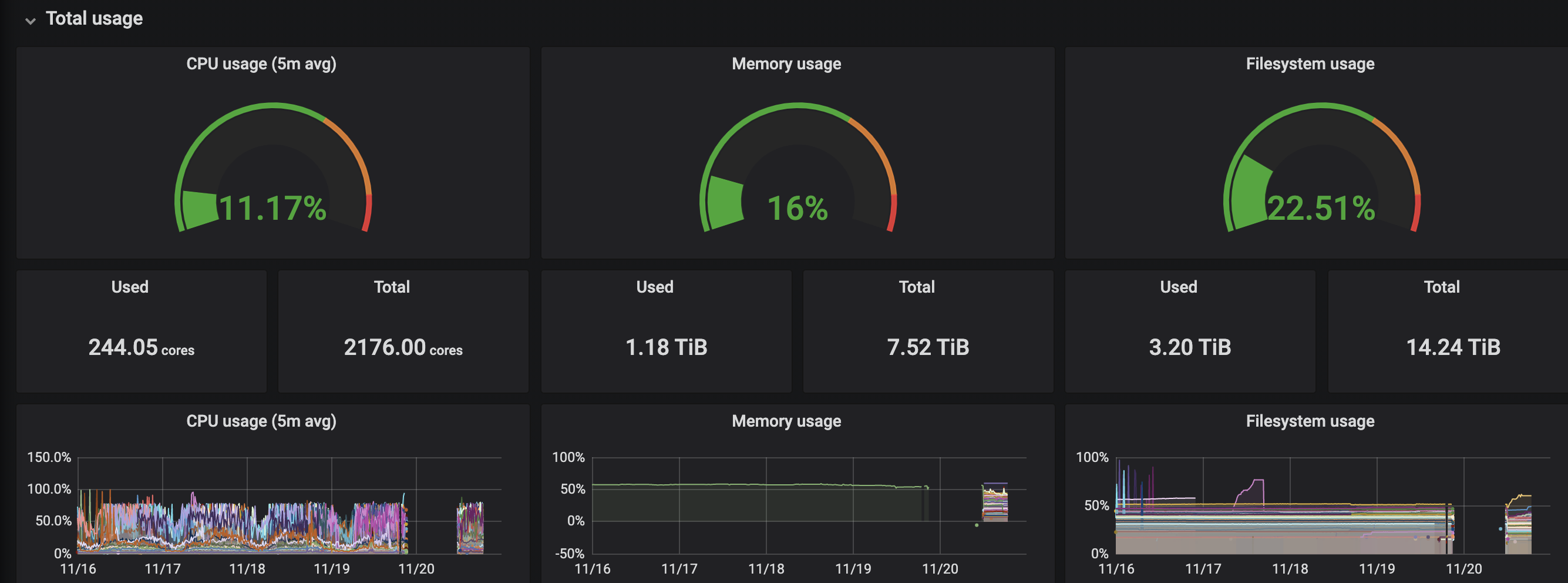Click the Used filesystem stat of 3.20 TiB
Image resolution: width=1568 pixels, height=583 pixels.
coord(1190,332)
